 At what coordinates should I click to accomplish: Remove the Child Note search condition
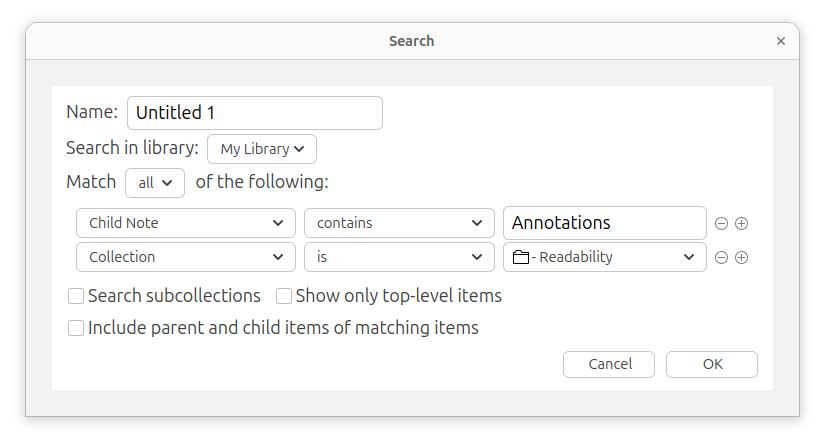[721, 224]
